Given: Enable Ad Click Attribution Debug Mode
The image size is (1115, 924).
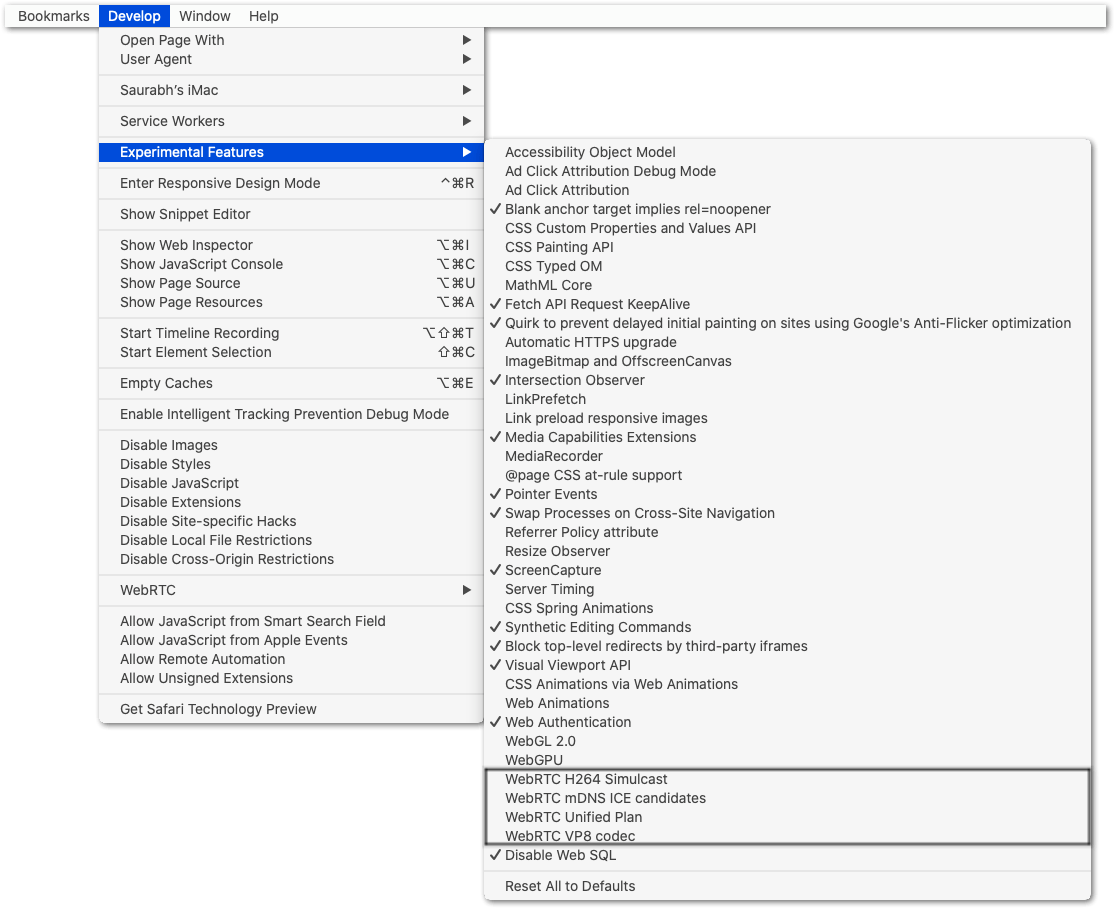Looking at the screenshot, I should tap(787, 171).
